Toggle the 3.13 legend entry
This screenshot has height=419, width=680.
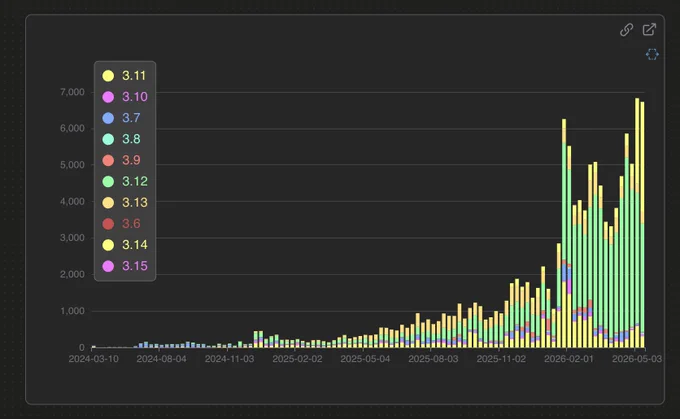(125, 203)
